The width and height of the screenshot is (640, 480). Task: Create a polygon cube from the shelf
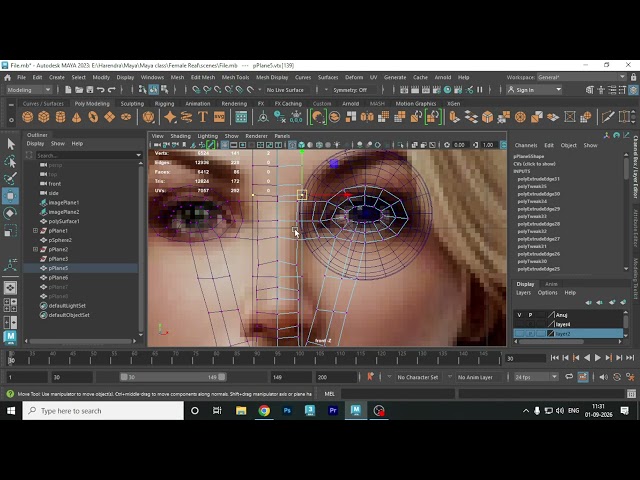point(44,118)
